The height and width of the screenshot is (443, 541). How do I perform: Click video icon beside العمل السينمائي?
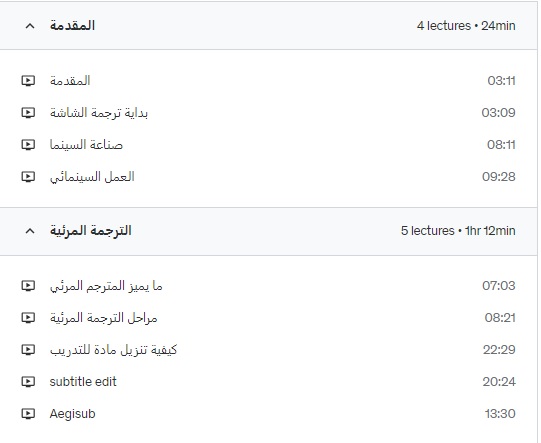coord(28,177)
